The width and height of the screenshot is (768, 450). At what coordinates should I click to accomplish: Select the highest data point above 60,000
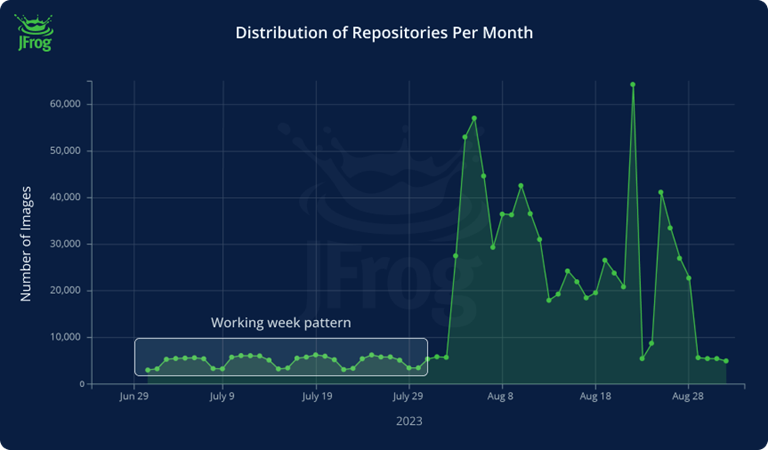[x=633, y=84]
